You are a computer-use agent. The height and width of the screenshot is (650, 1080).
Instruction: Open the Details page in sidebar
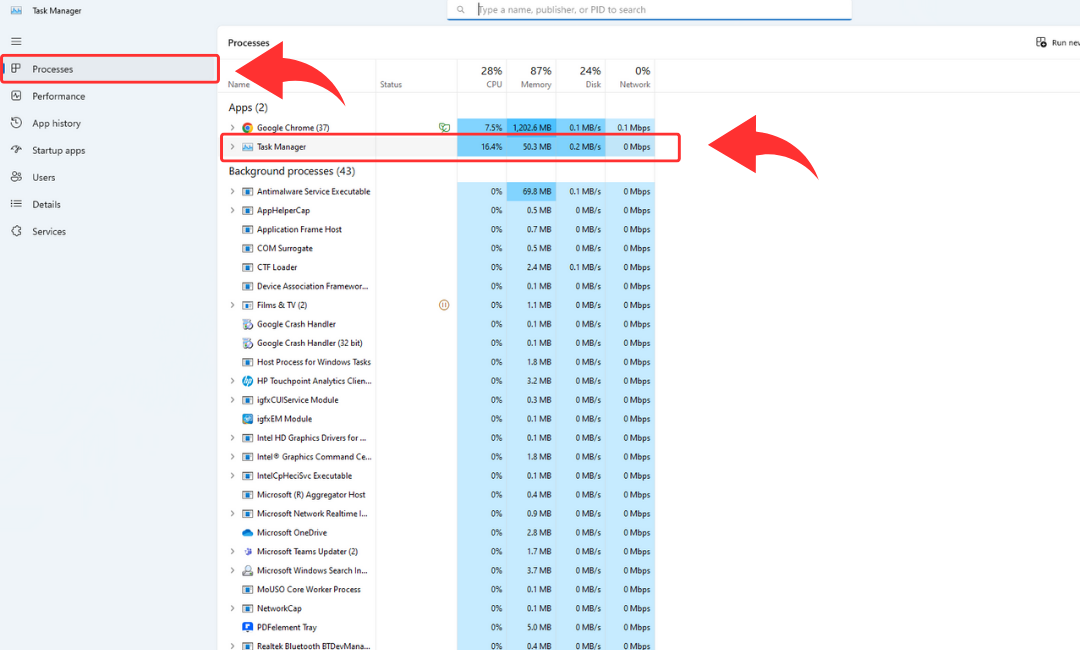click(46, 204)
